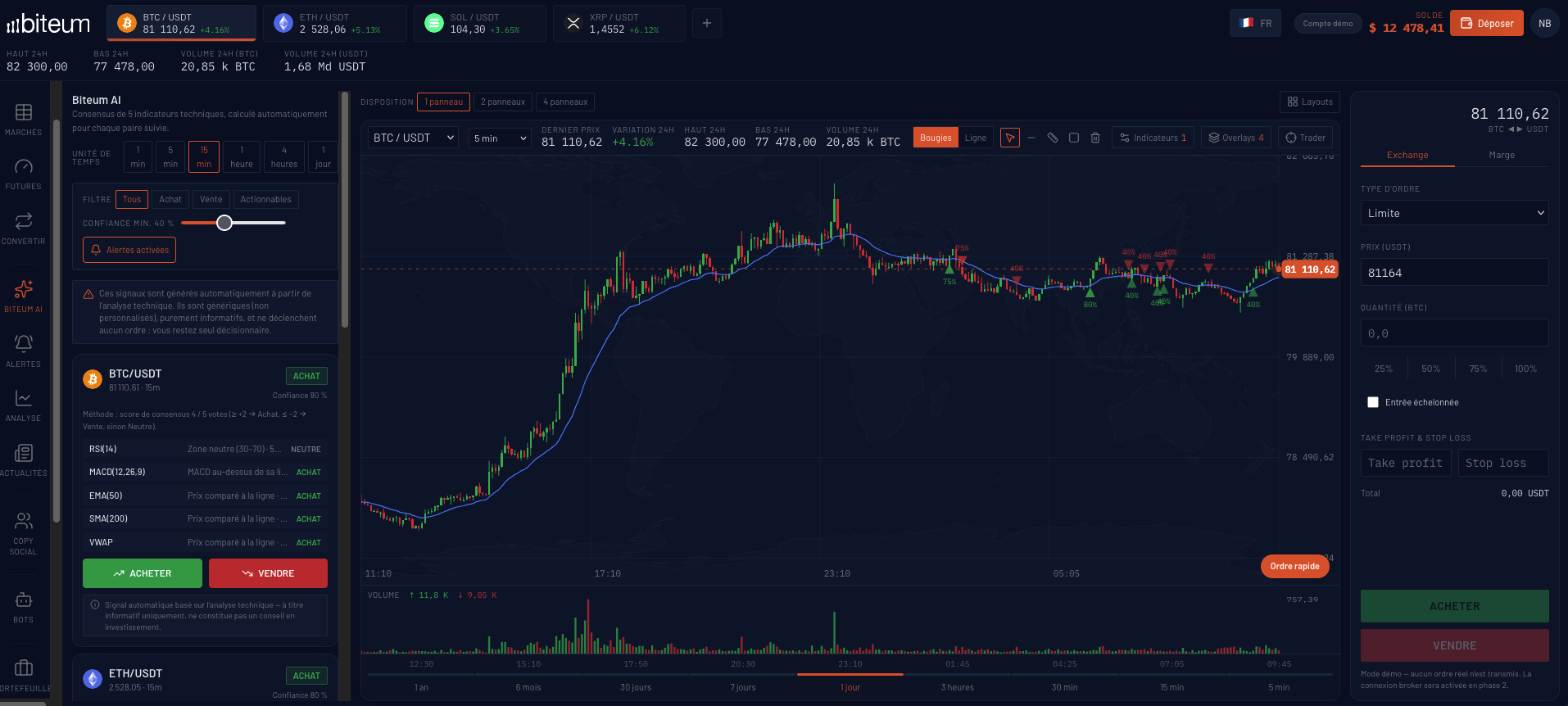
Task: Go to Convertir in the sidebar
Action: (x=24, y=229)
